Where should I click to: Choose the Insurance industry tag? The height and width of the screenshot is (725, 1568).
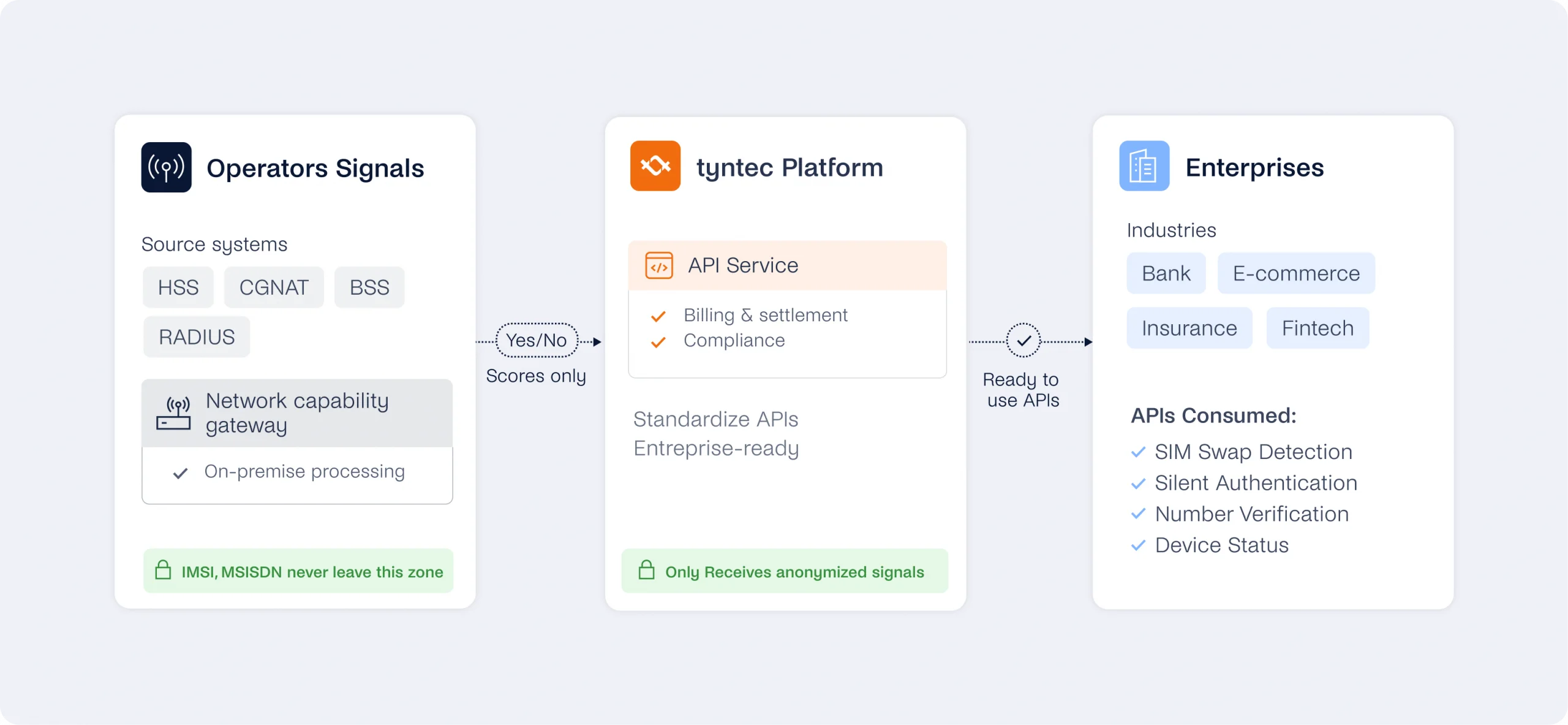tap(1189, 328)
